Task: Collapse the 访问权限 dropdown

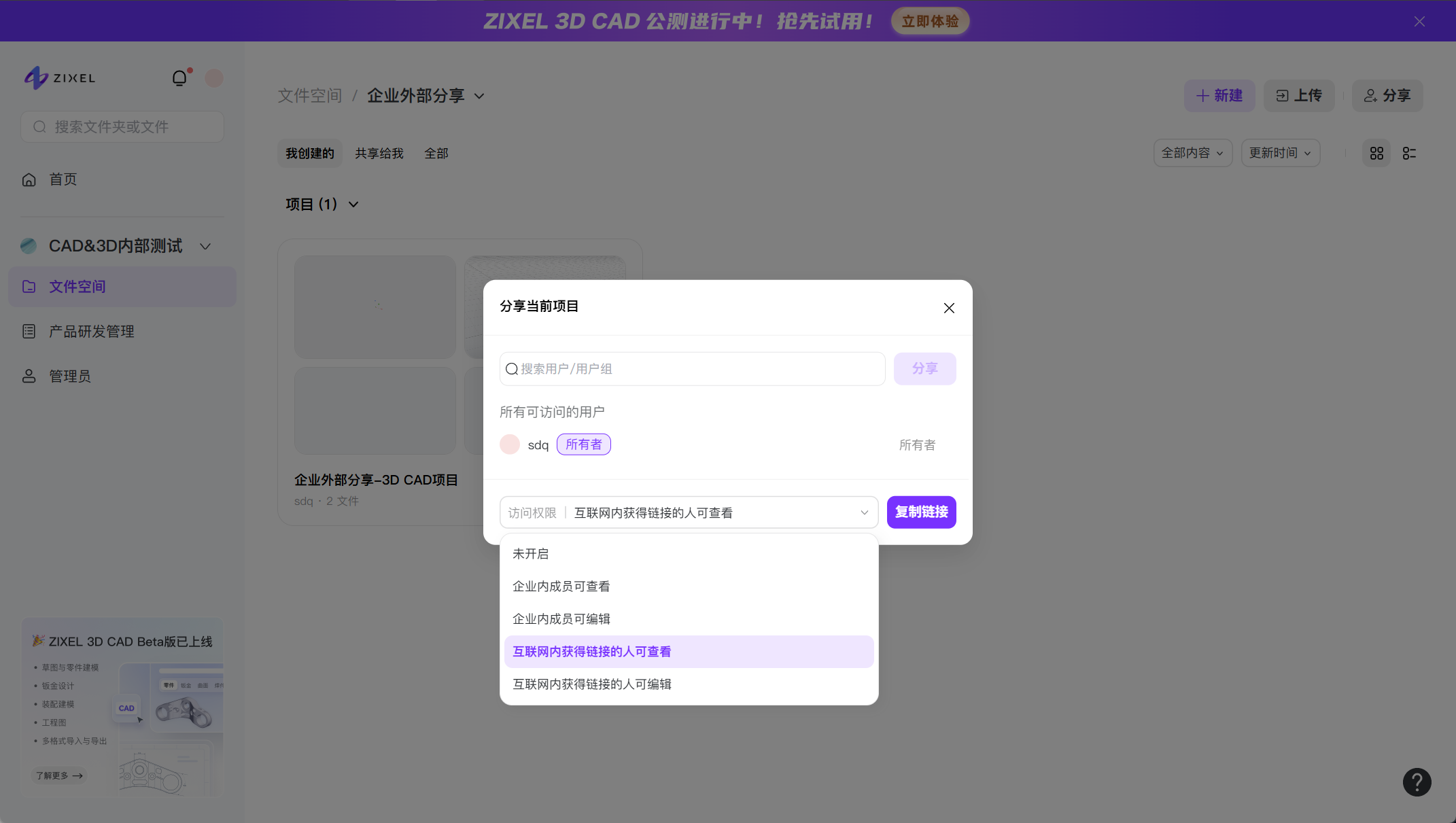Action: click(x=689, y=512)
